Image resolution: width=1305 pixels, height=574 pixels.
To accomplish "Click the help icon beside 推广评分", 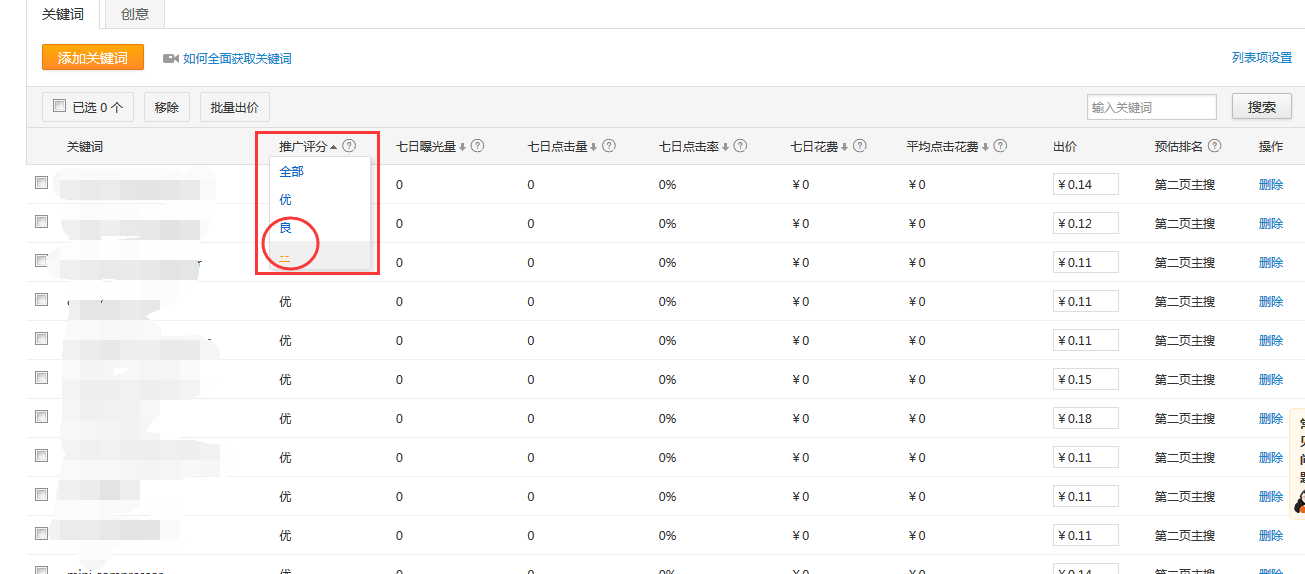I will (349, 146).
